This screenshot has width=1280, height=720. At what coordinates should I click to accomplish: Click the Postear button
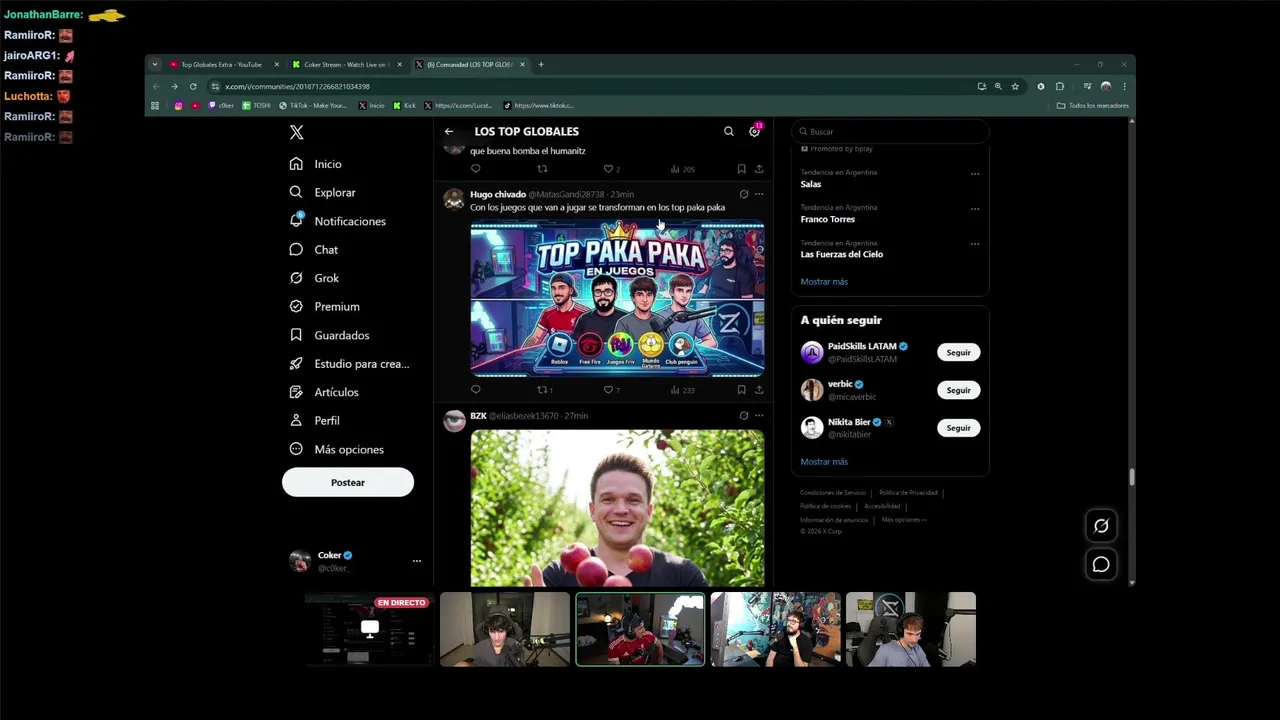tap(348, 482)
